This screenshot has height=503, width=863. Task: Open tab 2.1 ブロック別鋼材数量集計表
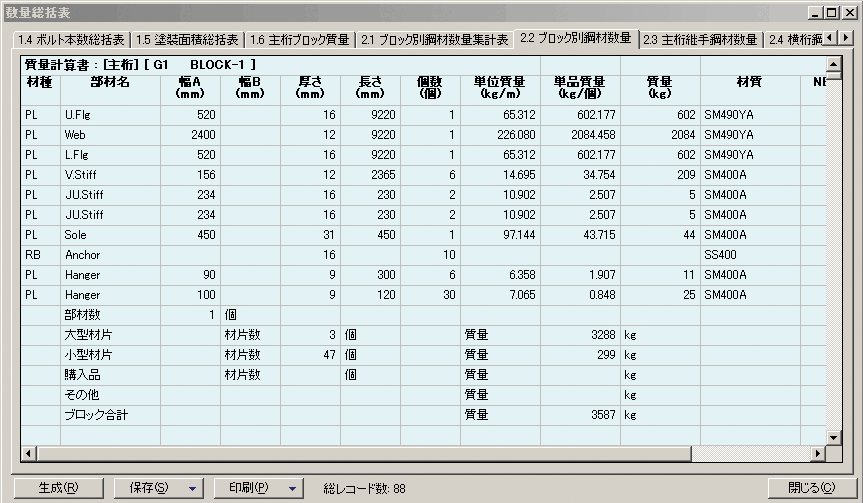point(434,40)
